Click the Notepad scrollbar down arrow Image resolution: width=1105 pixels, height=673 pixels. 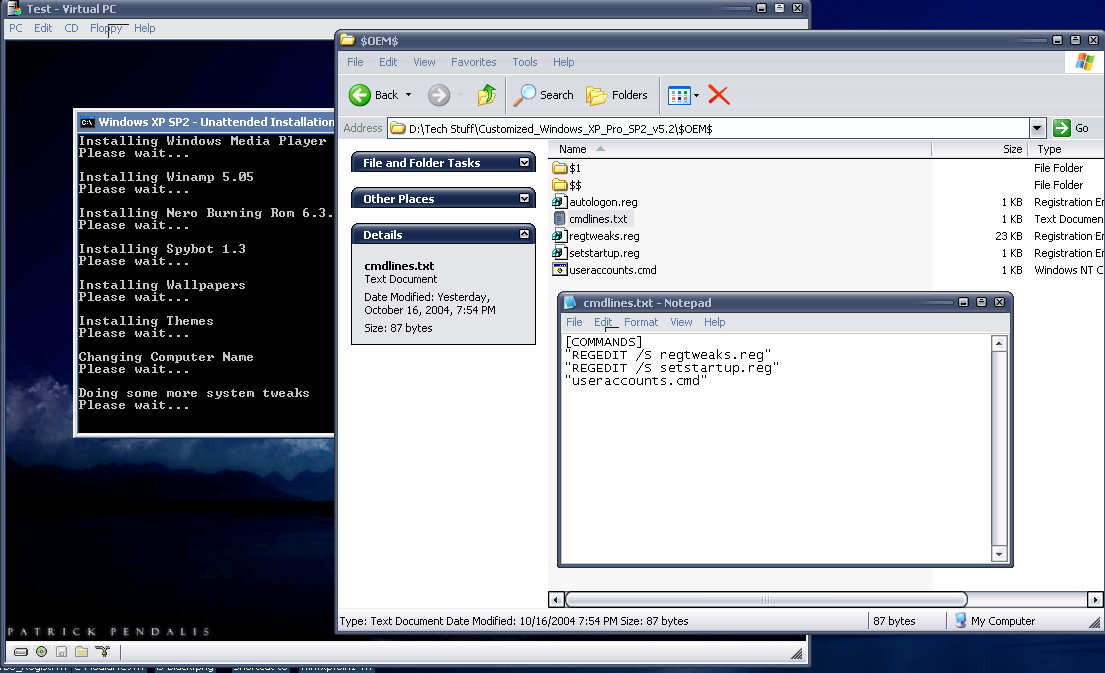tap(999, 554)
